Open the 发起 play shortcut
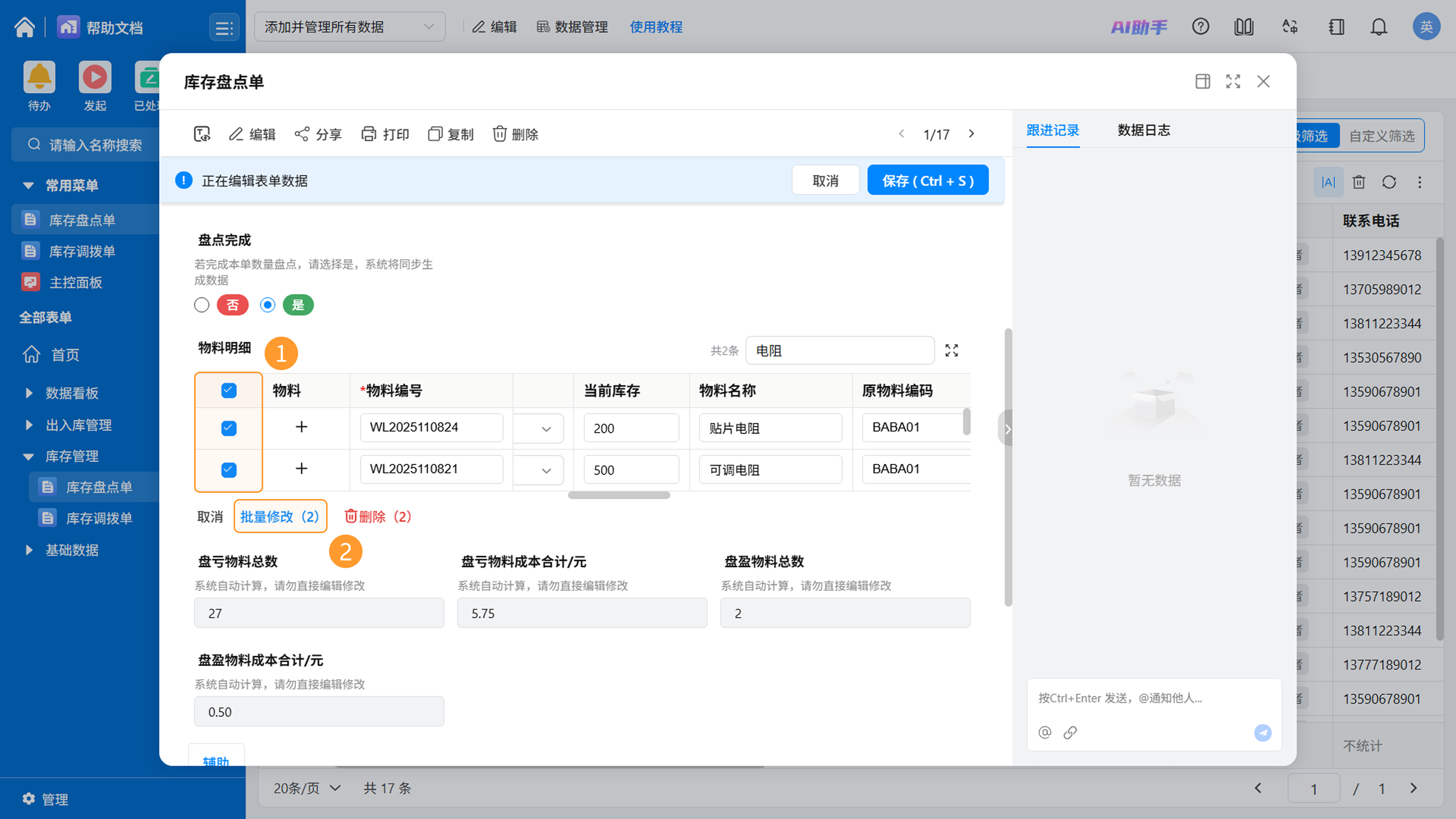Viewport: 1456px width, 819px height. pos(94,77)
